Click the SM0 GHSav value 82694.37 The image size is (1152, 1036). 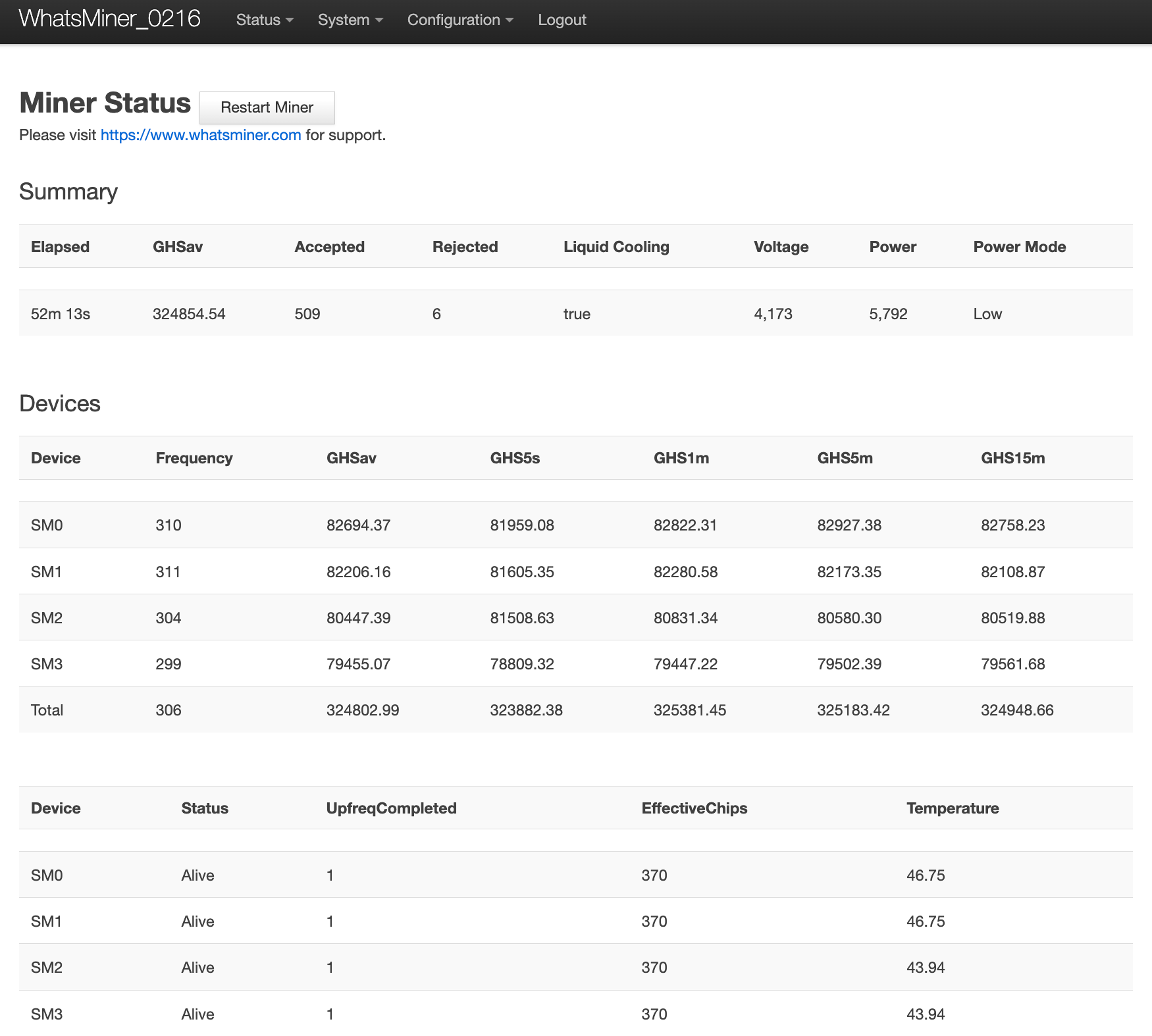tap(359, 525)
